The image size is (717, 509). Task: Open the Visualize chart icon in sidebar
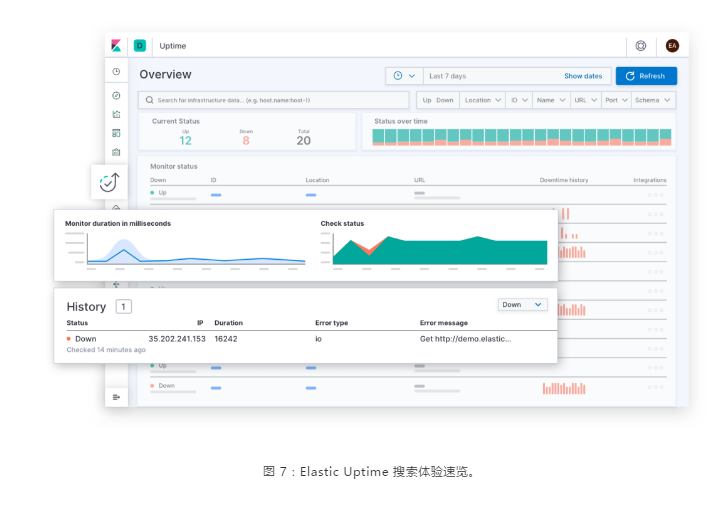pos(116,114)
